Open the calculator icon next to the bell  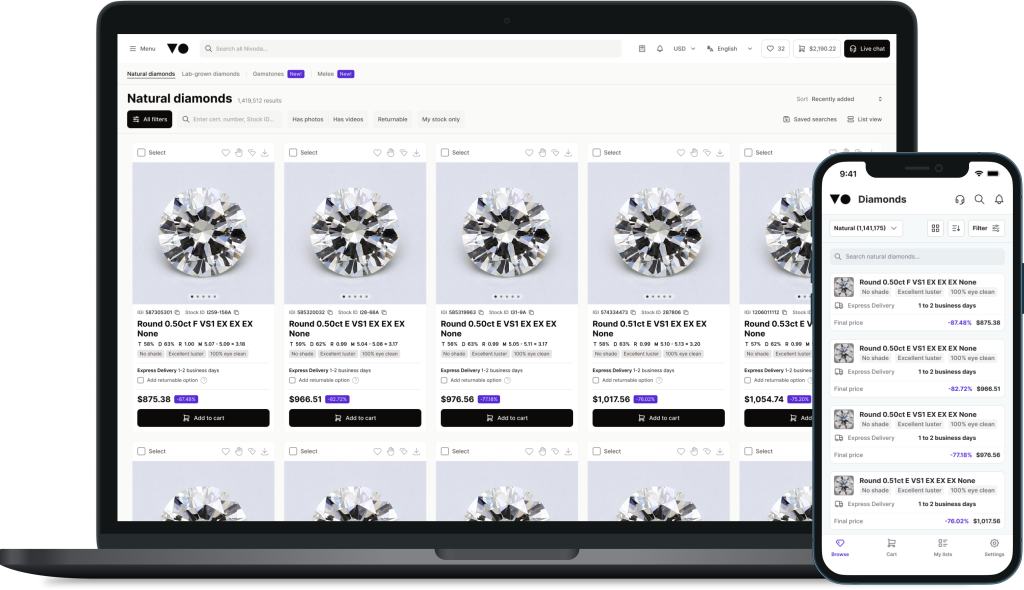[x=642, y=48]
